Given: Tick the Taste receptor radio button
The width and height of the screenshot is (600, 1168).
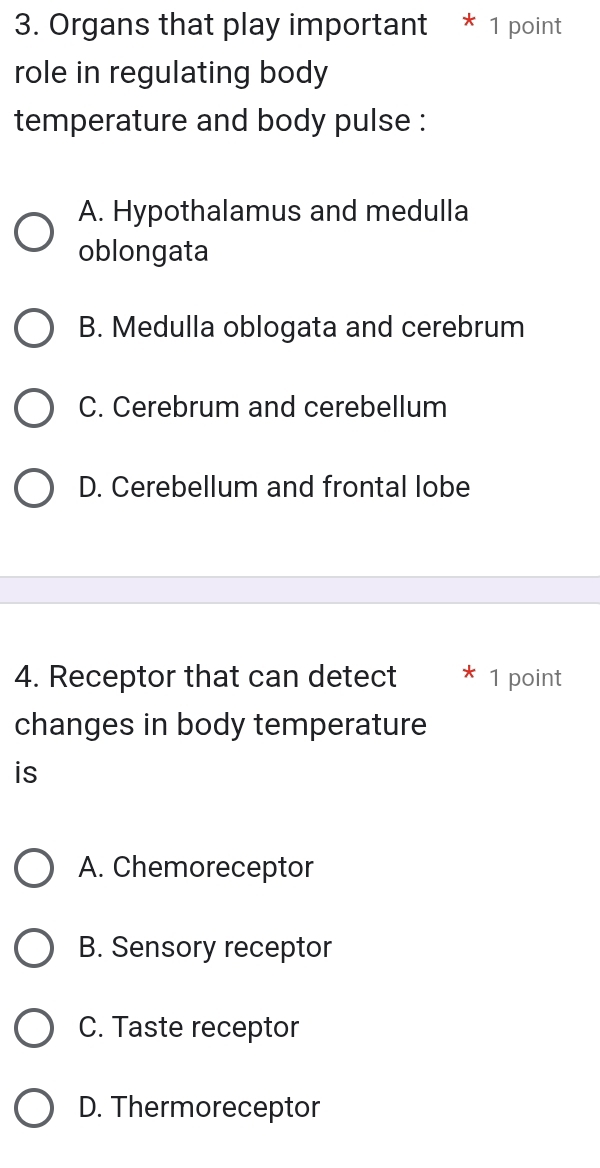Looking at the screenshot, I should (x=34, y=1028).
